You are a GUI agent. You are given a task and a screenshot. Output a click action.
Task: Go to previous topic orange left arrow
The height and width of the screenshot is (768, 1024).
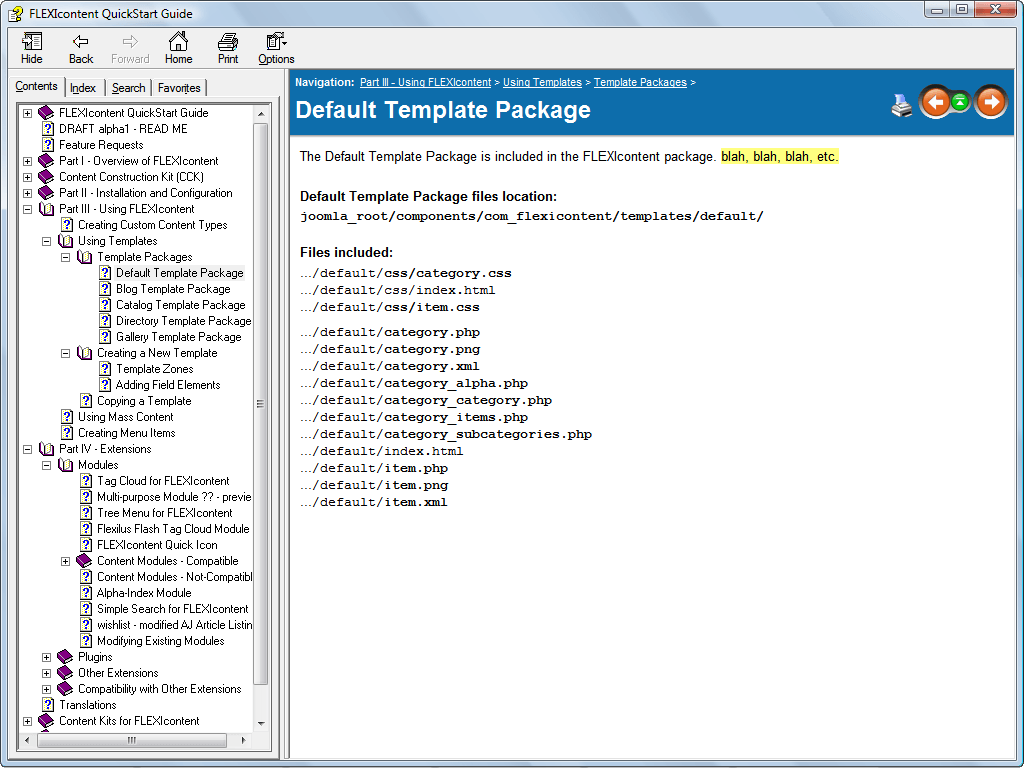[x=936, y=102]
